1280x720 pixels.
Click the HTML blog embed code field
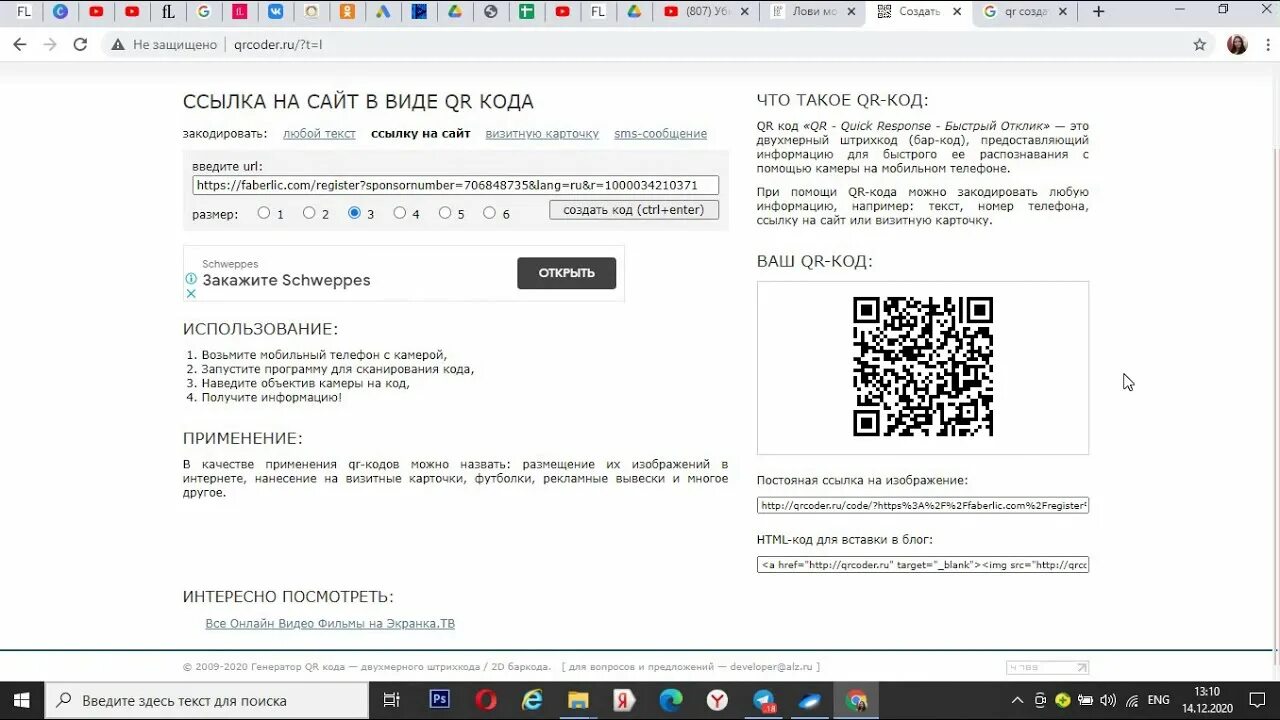pos(923,564)
